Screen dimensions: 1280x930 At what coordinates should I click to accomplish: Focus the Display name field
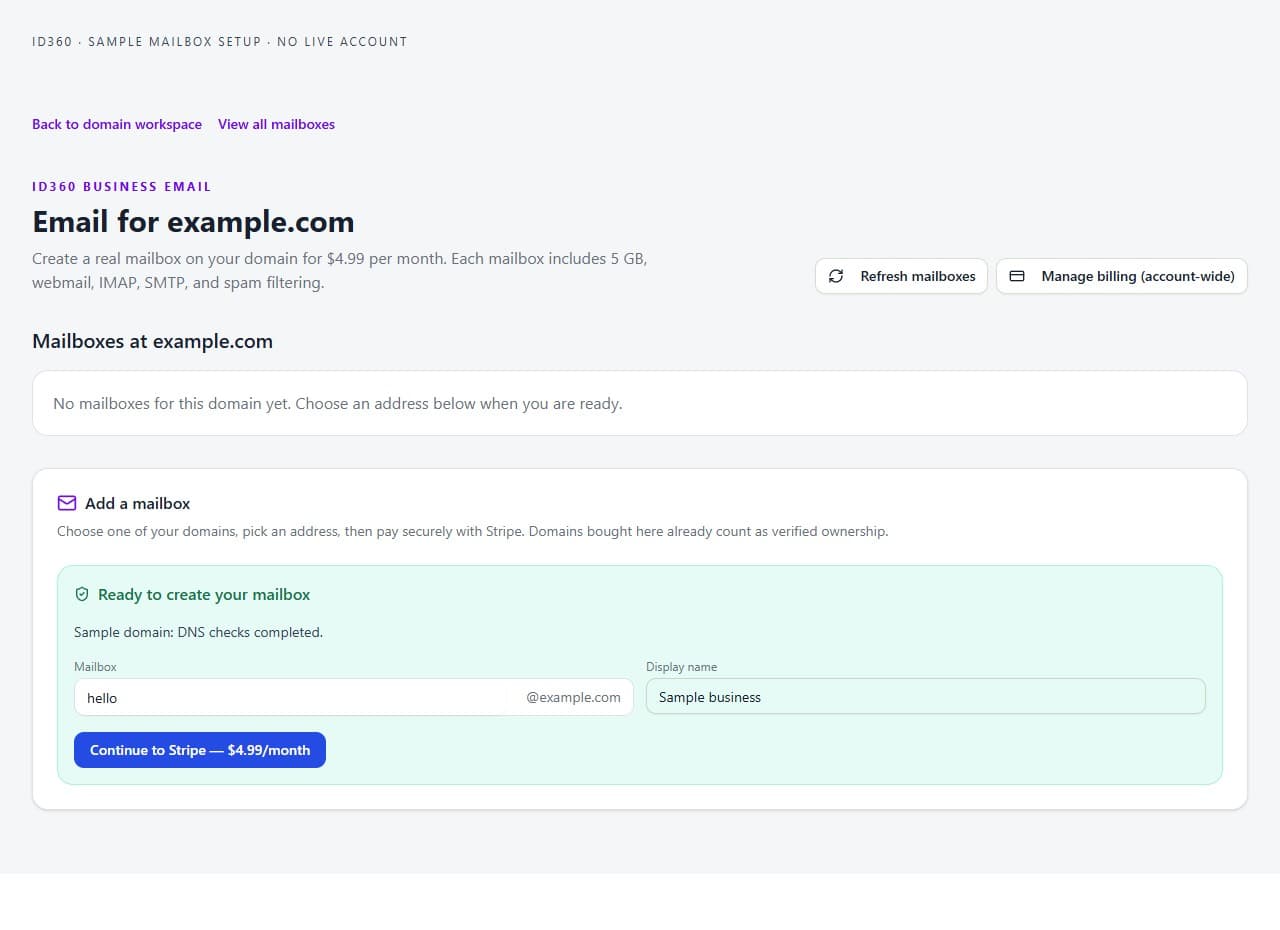[x=926, y=697]
